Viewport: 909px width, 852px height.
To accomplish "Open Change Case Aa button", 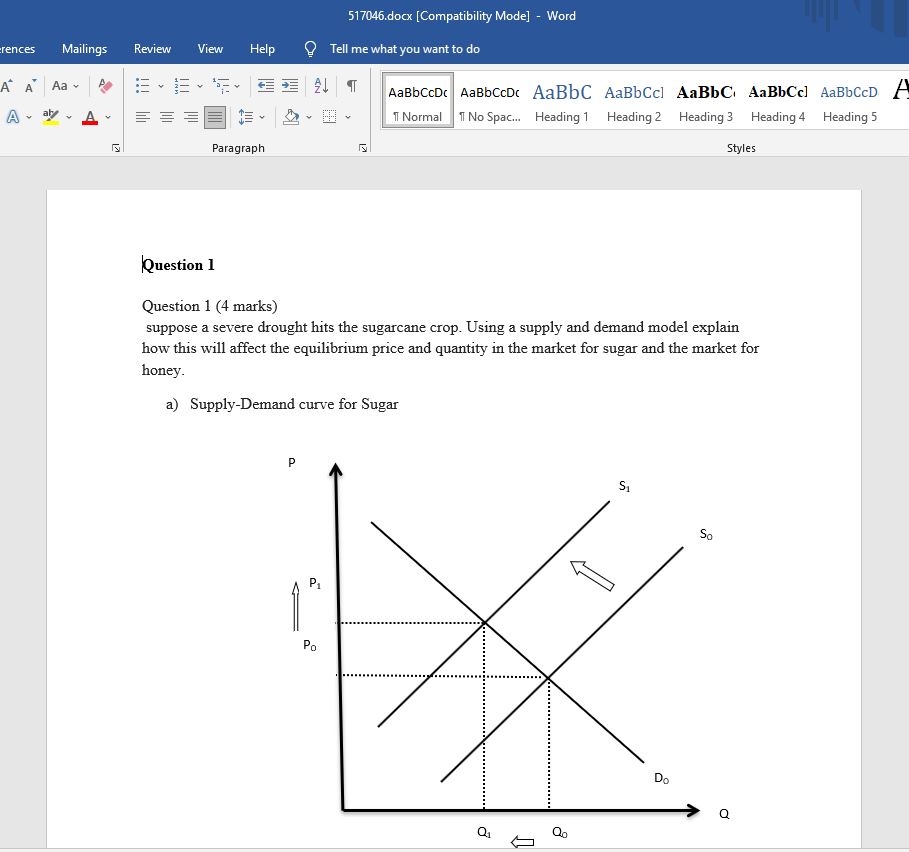I will (60, 86).
